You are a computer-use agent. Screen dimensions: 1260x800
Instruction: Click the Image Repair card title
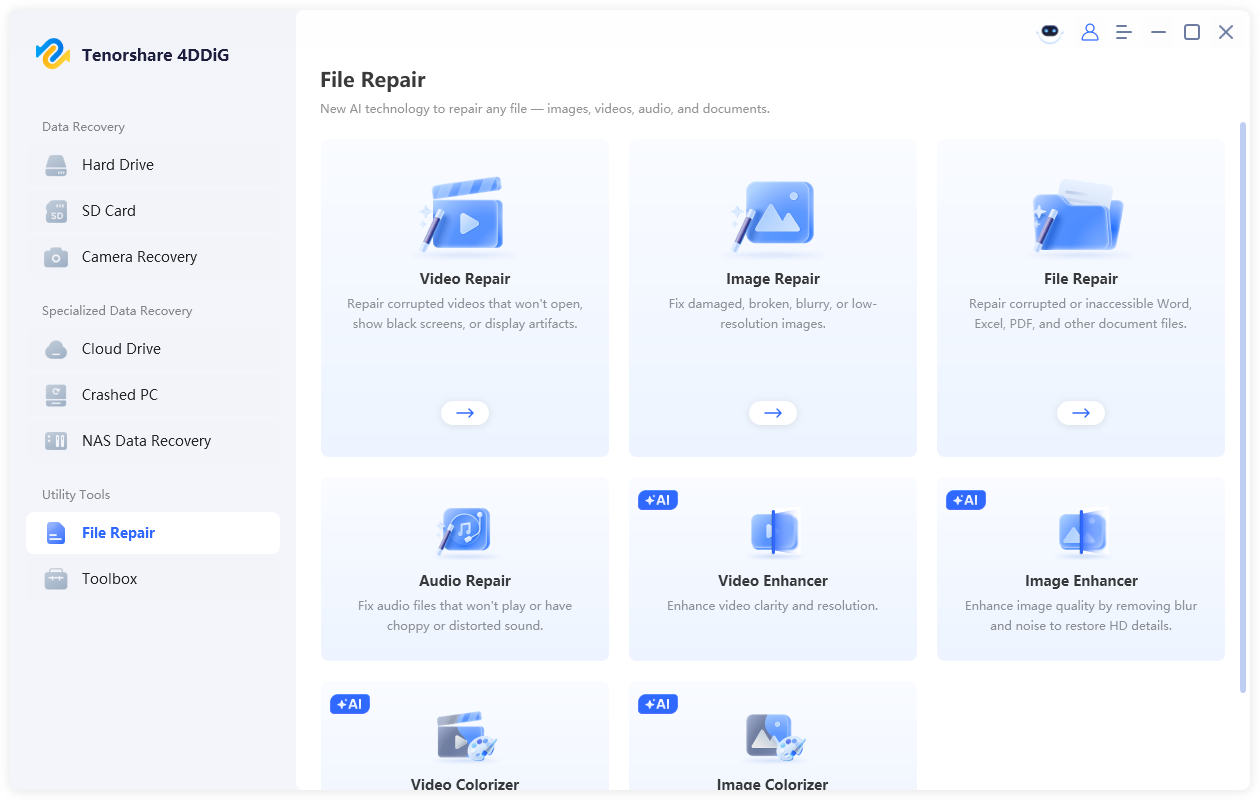[x=773, y=279]
